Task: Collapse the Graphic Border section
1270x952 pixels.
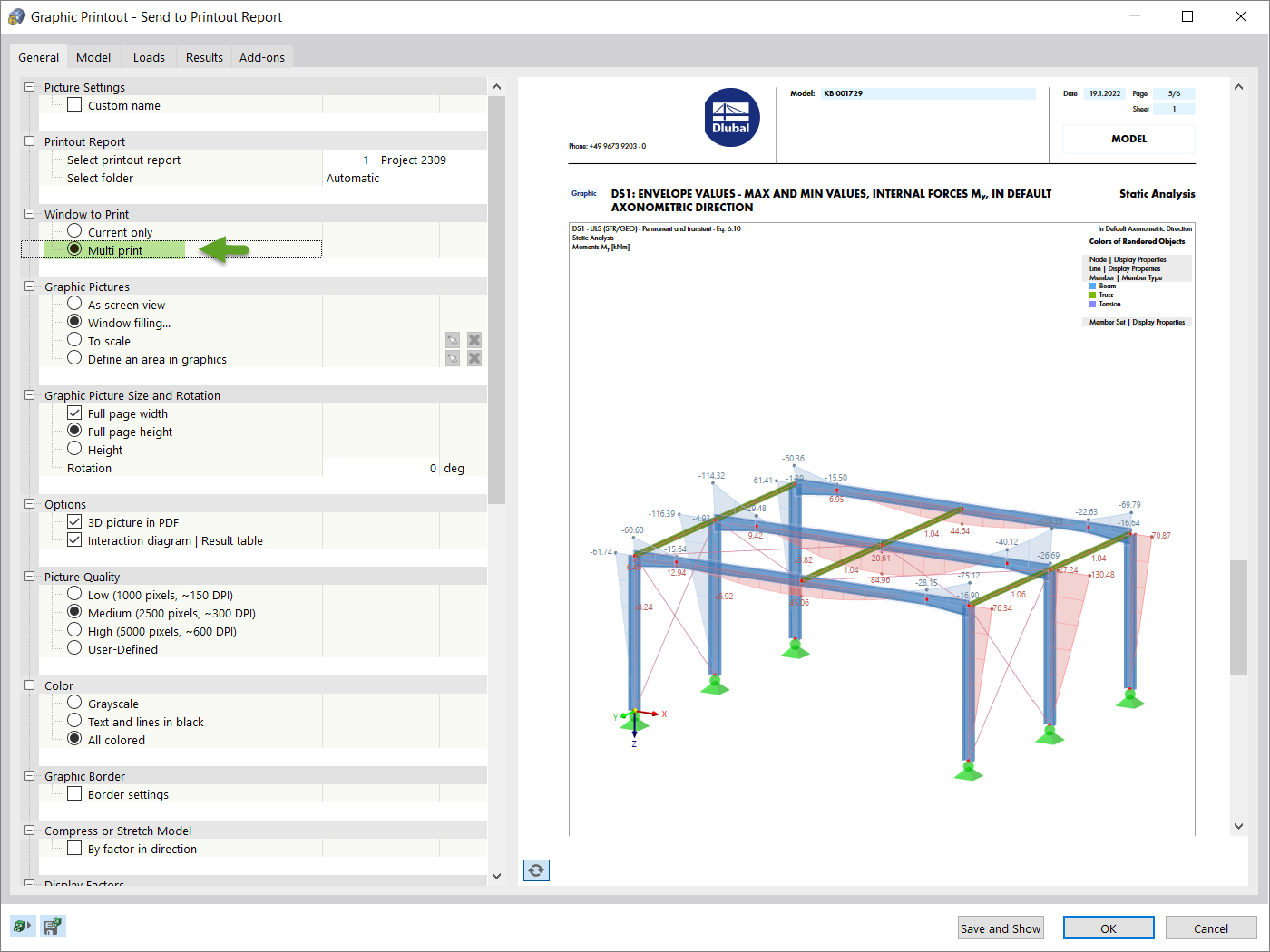Action: 29,776
